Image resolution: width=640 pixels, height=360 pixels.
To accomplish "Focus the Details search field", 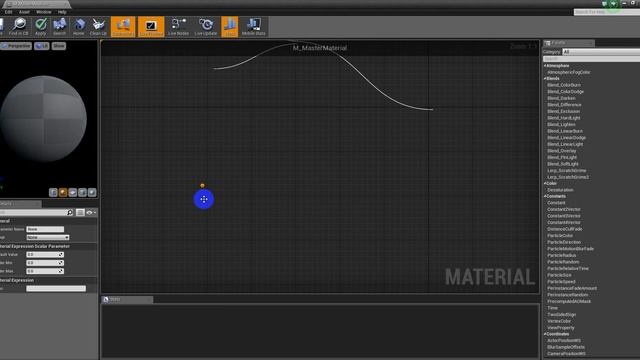I will (x=33, y=212).
